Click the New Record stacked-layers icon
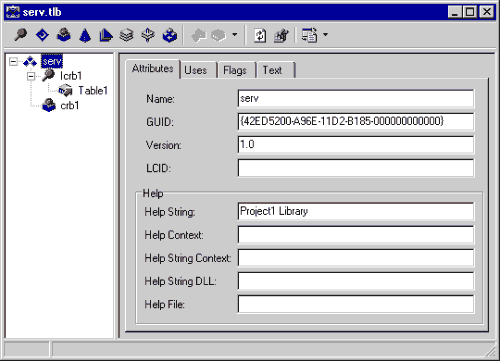The height and width of the screenshot is (361, 500). tap(127, 35)
